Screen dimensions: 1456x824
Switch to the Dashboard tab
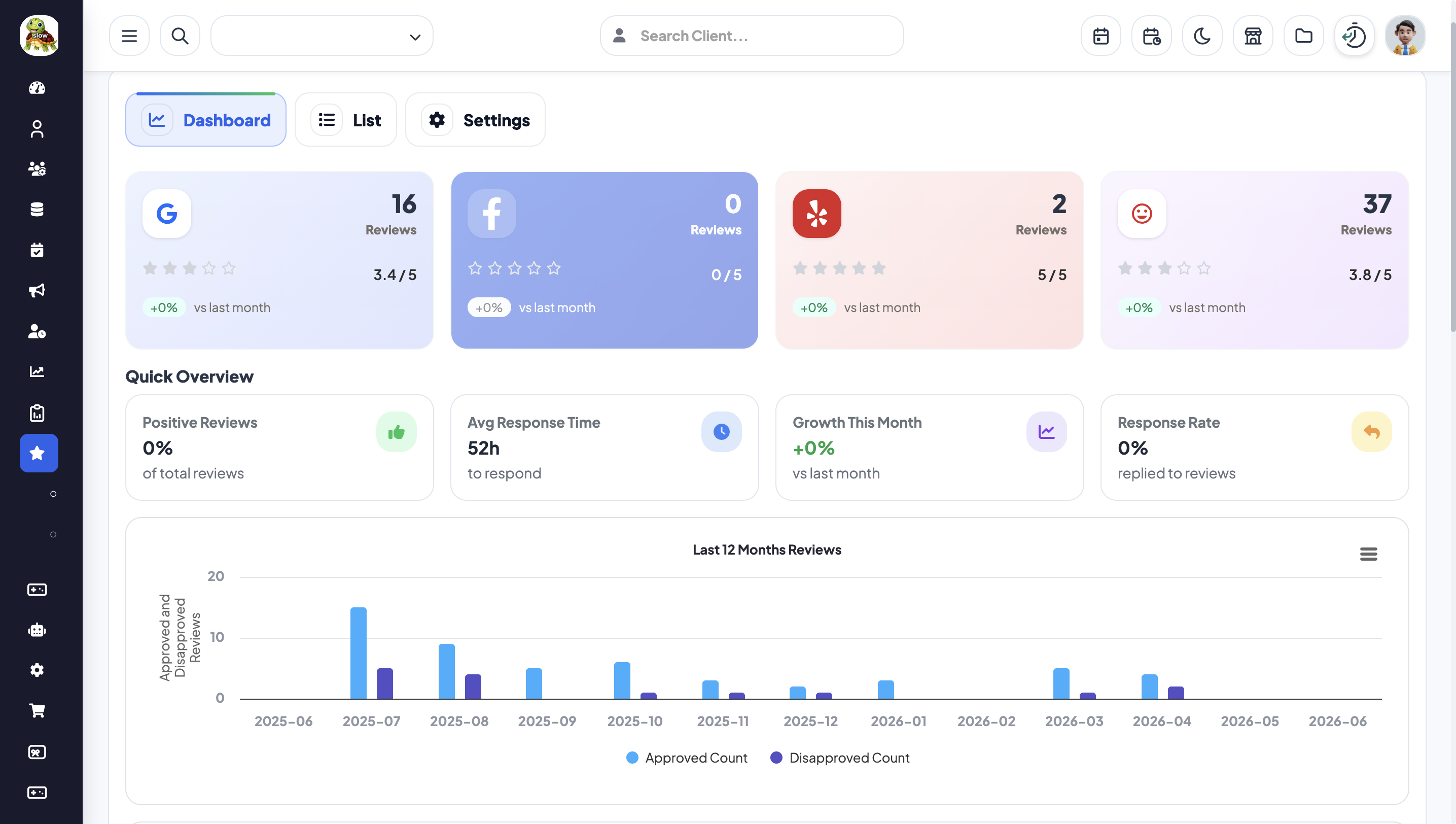click(x=206, y=119)
